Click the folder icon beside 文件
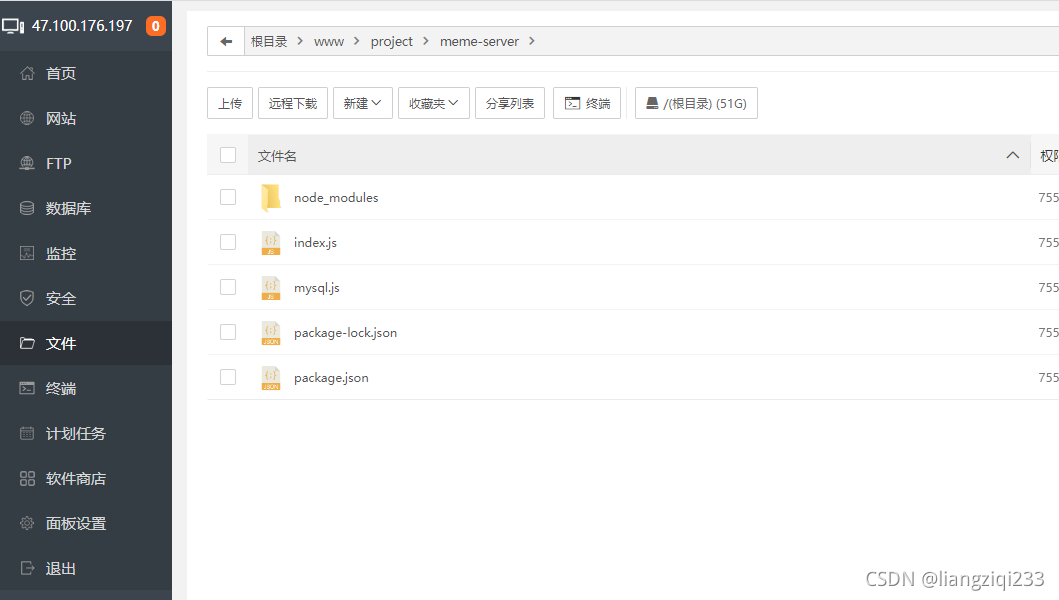Screen dimensions: 1059x600 [27, 343]
